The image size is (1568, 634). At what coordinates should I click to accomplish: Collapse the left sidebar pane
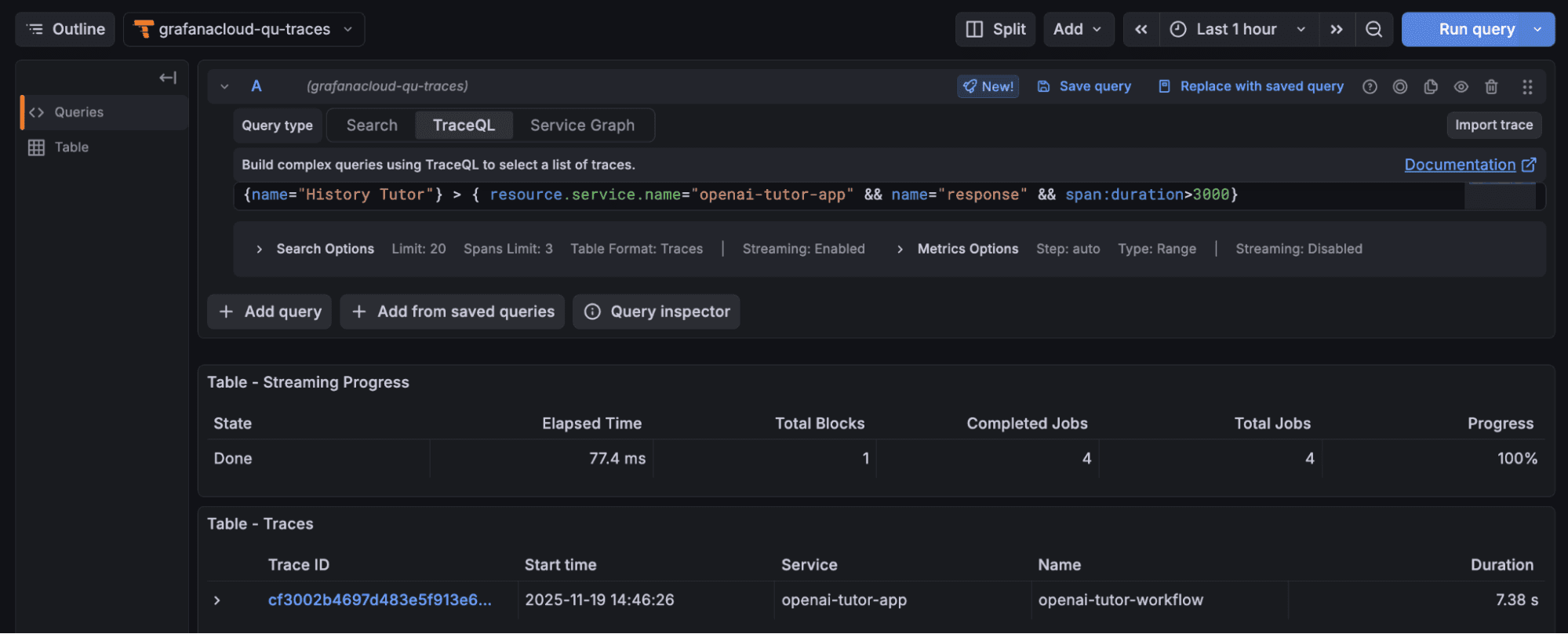point(168,77)
